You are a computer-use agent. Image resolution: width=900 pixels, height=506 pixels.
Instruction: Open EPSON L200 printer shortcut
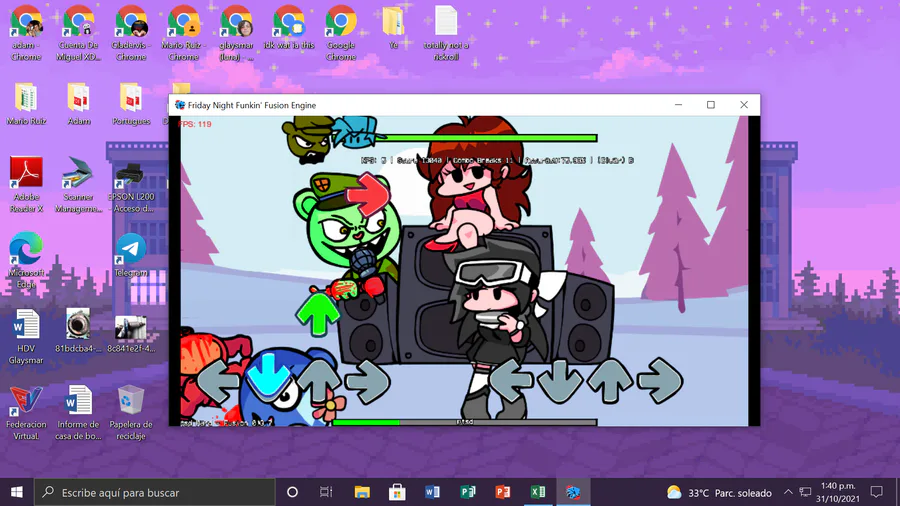click(131, 185)
